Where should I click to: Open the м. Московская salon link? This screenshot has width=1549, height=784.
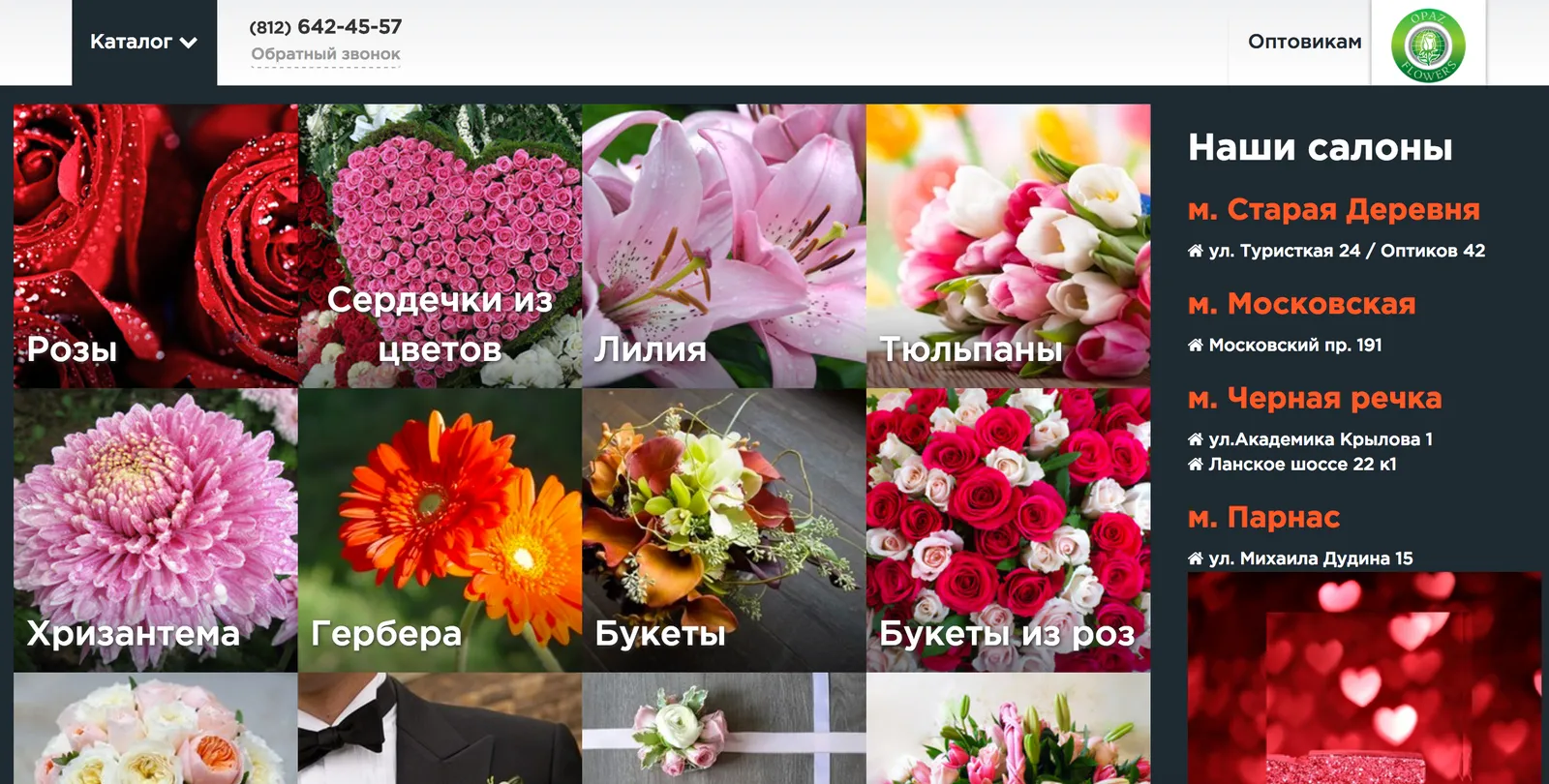click(x=1302, y=304)
